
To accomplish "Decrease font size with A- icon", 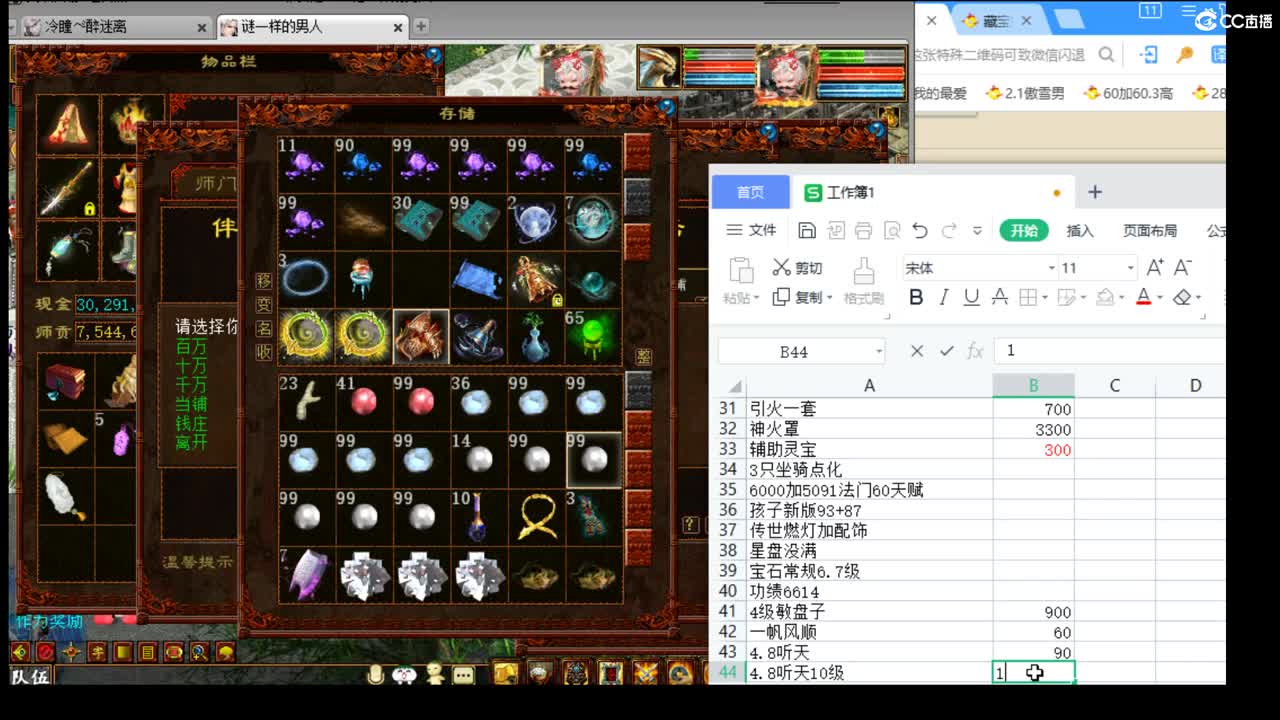I will [x=1182, y=267].
